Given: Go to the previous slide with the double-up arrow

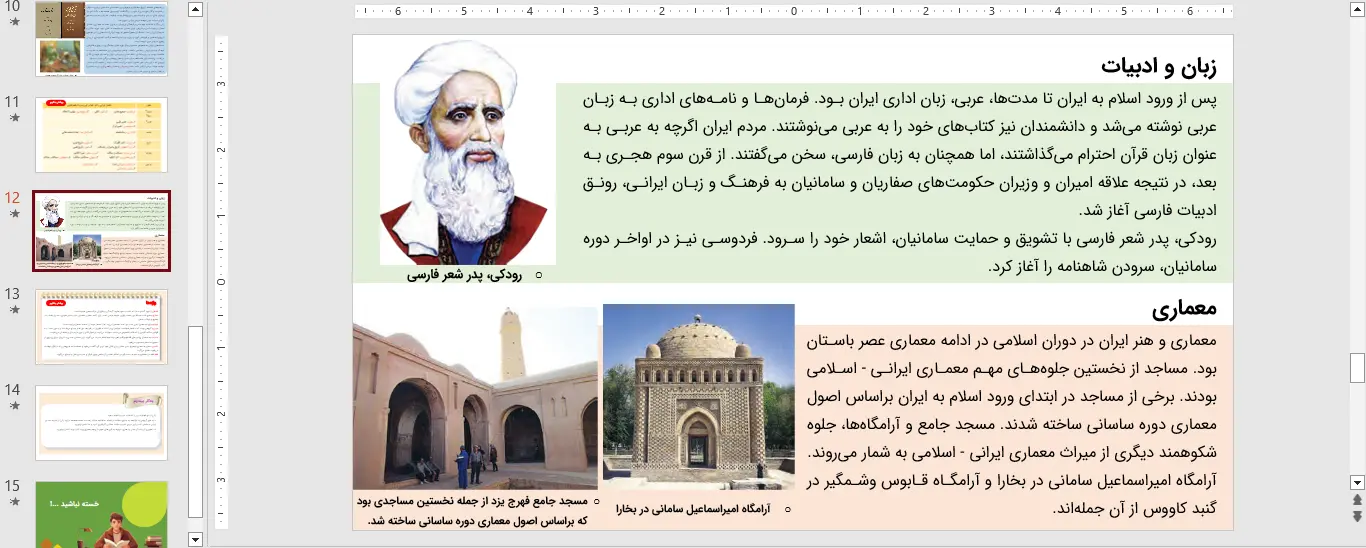Looking at the screenshot, I should click(x=1357, y=499).
